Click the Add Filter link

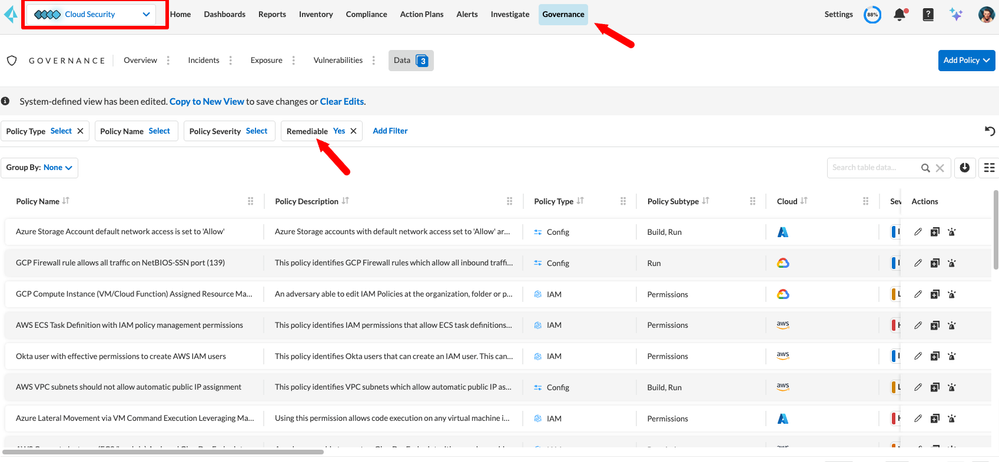(x=390, y=131)
